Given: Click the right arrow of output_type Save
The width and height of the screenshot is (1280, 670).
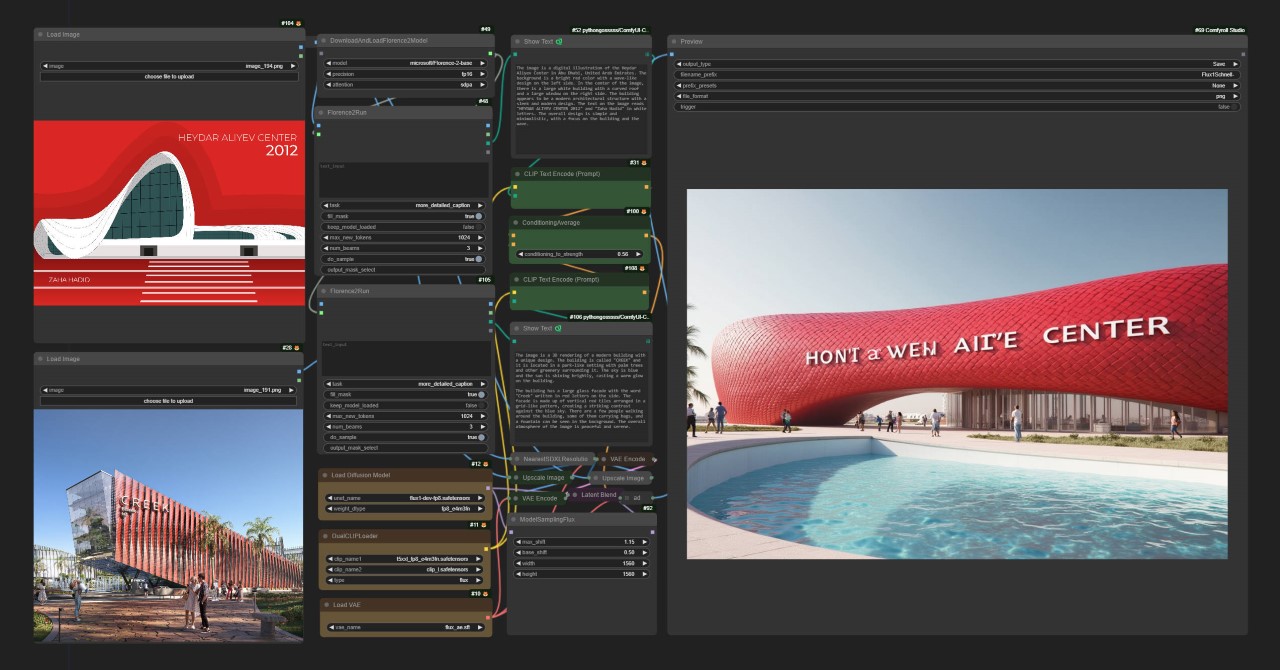Looking at the screenshot, I should 1236,63.
